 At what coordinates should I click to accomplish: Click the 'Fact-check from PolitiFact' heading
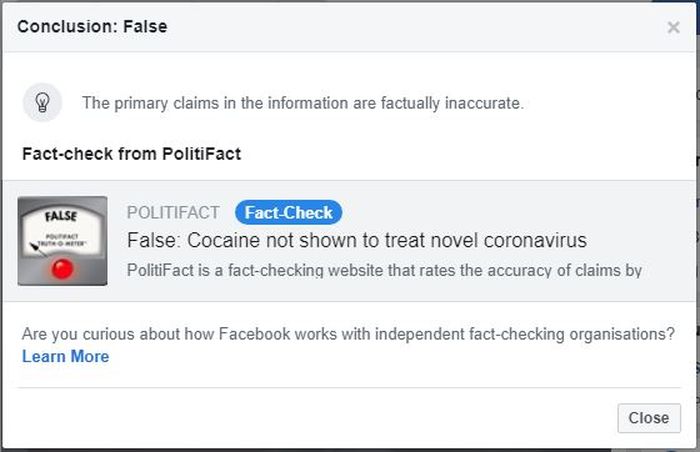pyautogui.click(x=132, y=154)
